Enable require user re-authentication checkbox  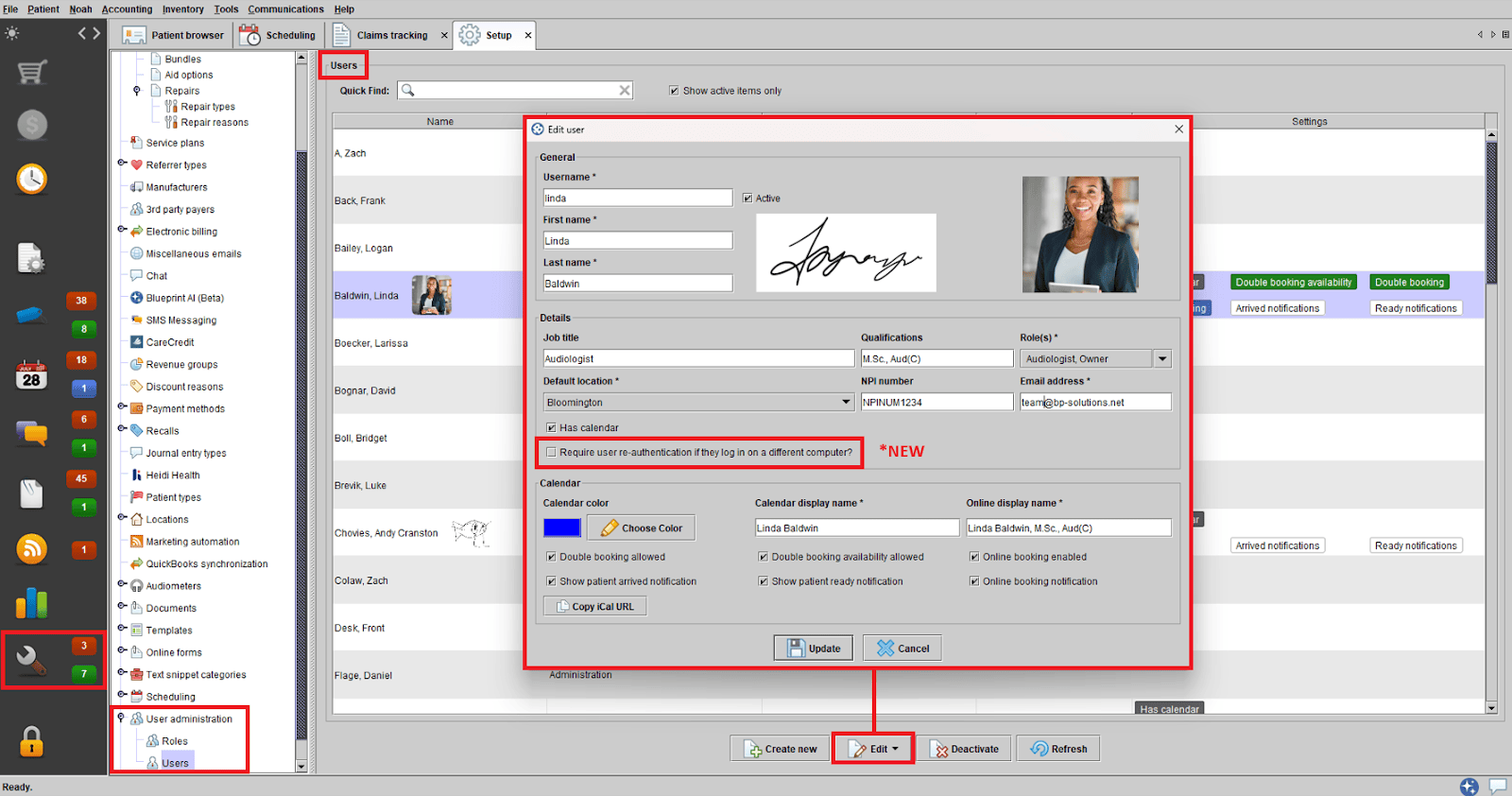tap(552, 452)
